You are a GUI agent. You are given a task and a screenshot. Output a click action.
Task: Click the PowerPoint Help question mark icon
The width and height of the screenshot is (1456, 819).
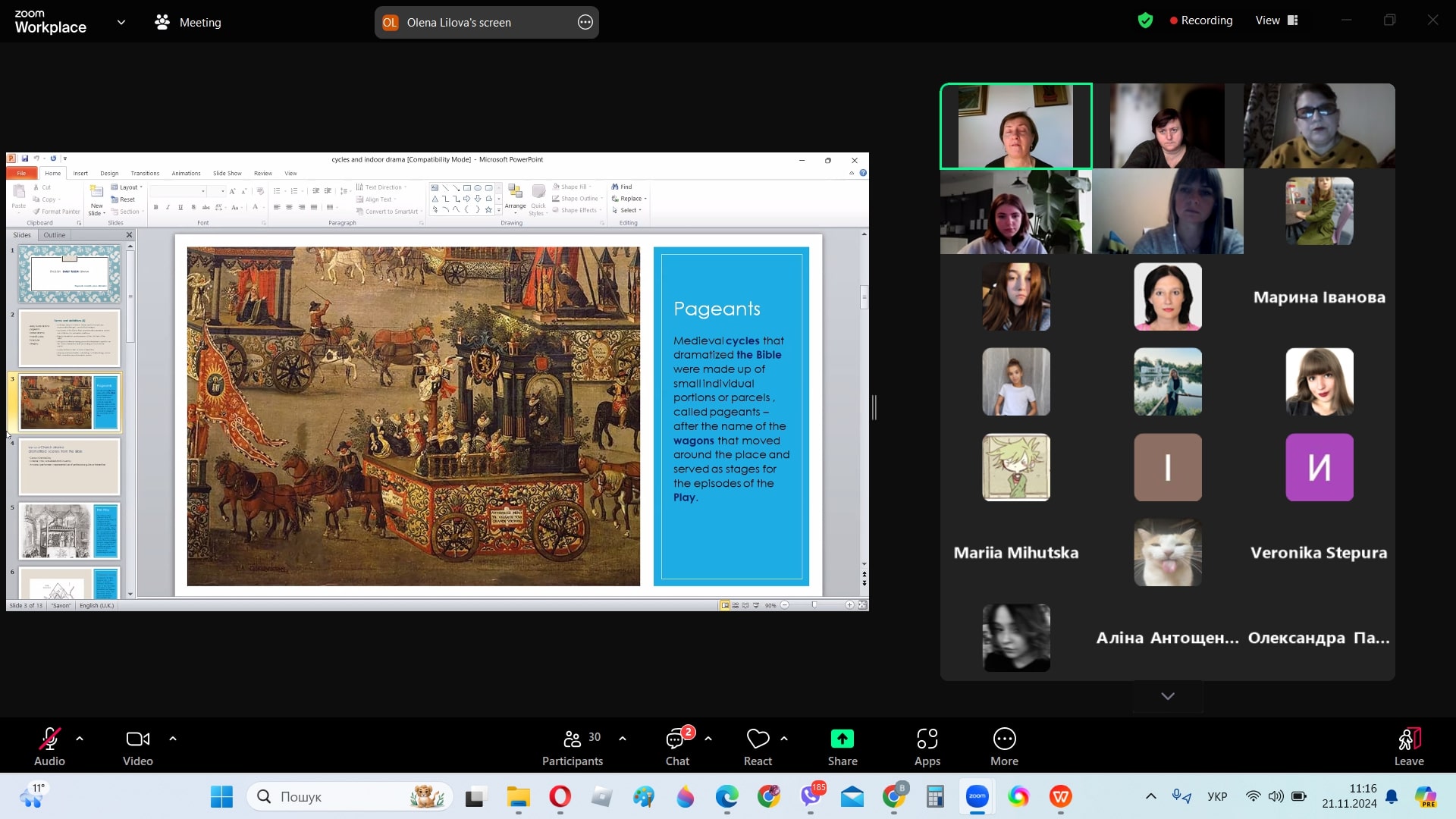pyautogui.click(x=863, y=173)
